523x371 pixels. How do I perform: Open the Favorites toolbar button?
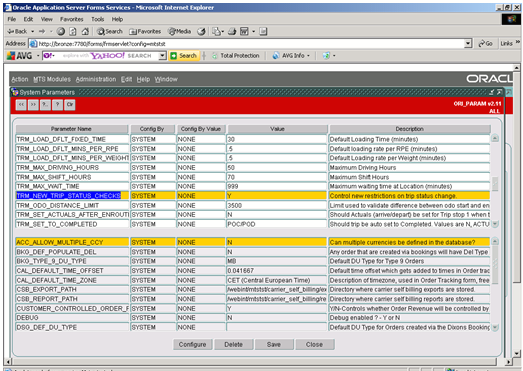tap(145, 31)
